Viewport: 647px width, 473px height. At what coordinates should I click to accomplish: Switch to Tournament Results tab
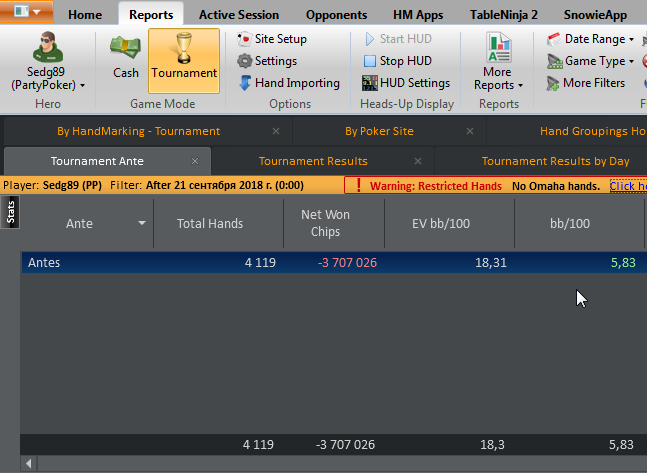313,161
